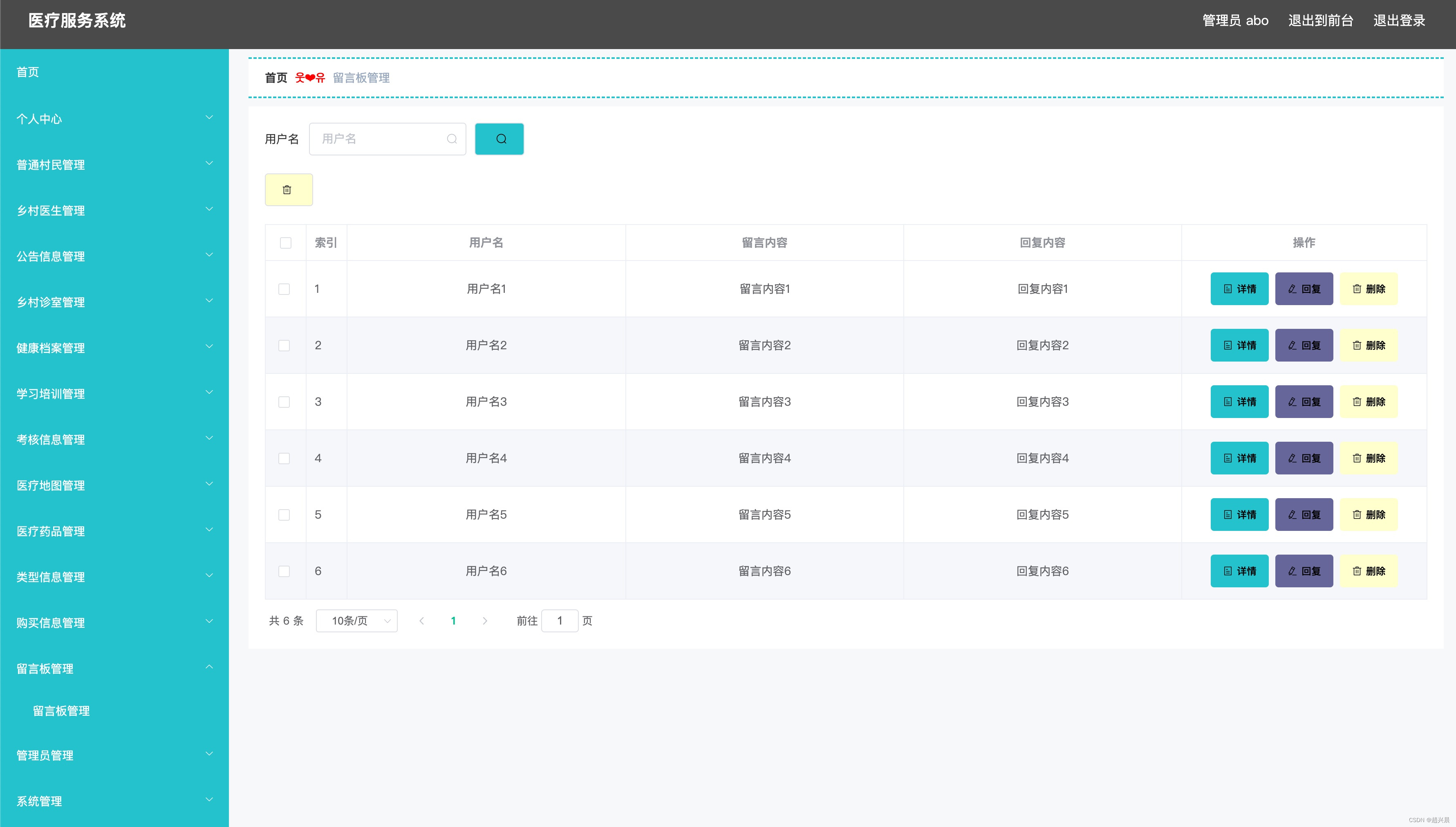
Task: Click magnifier icon inside username field
Action: [x=452, y=139]
